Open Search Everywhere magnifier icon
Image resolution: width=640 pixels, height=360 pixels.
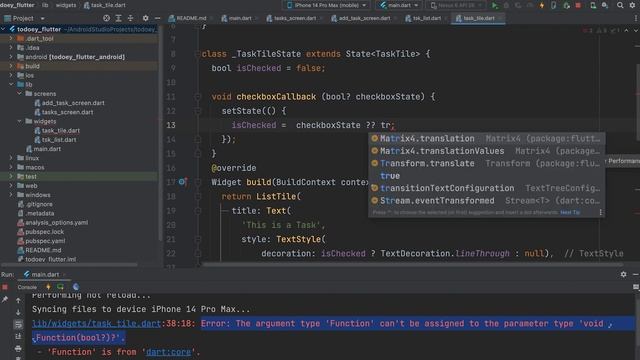(620, 5)
